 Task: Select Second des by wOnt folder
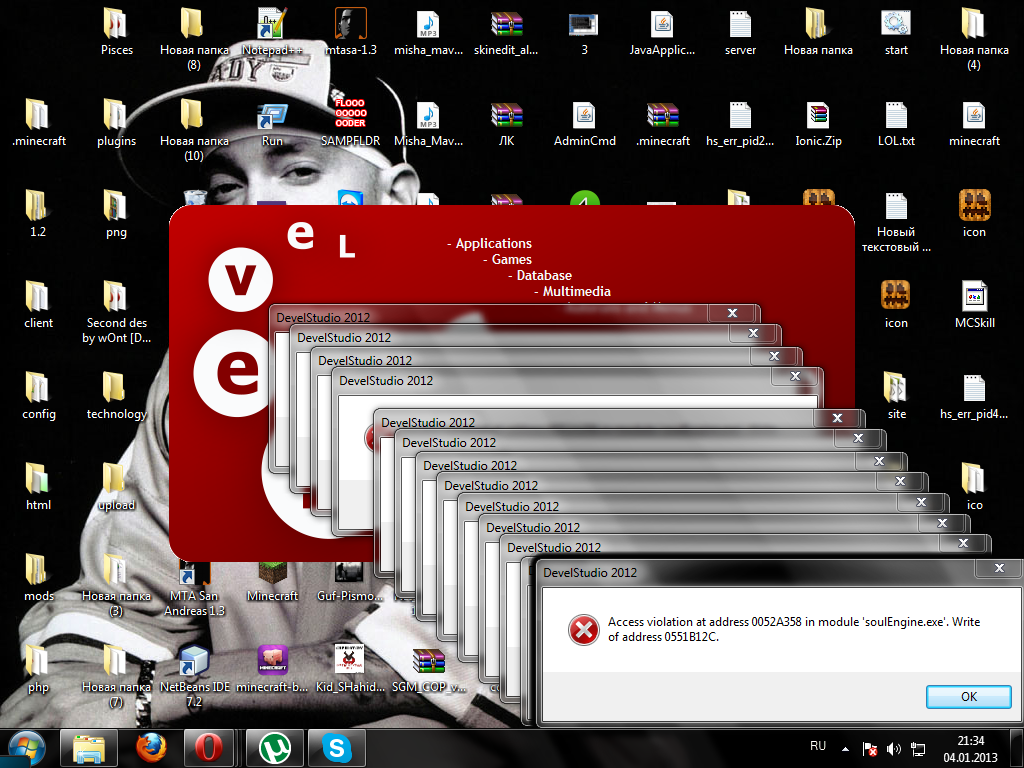[116, 312]
